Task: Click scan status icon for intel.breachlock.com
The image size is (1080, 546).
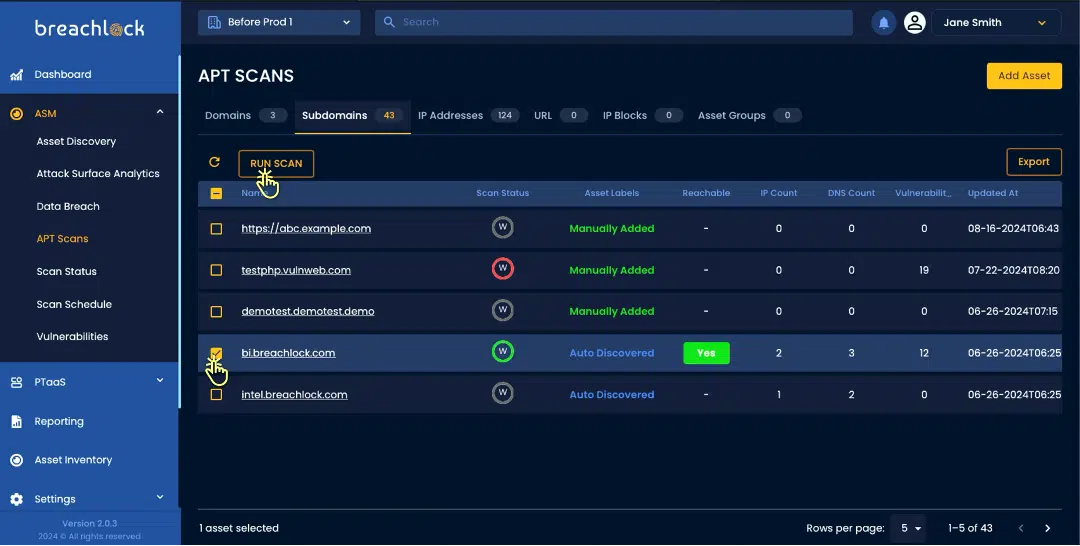Action: point(503,393)
